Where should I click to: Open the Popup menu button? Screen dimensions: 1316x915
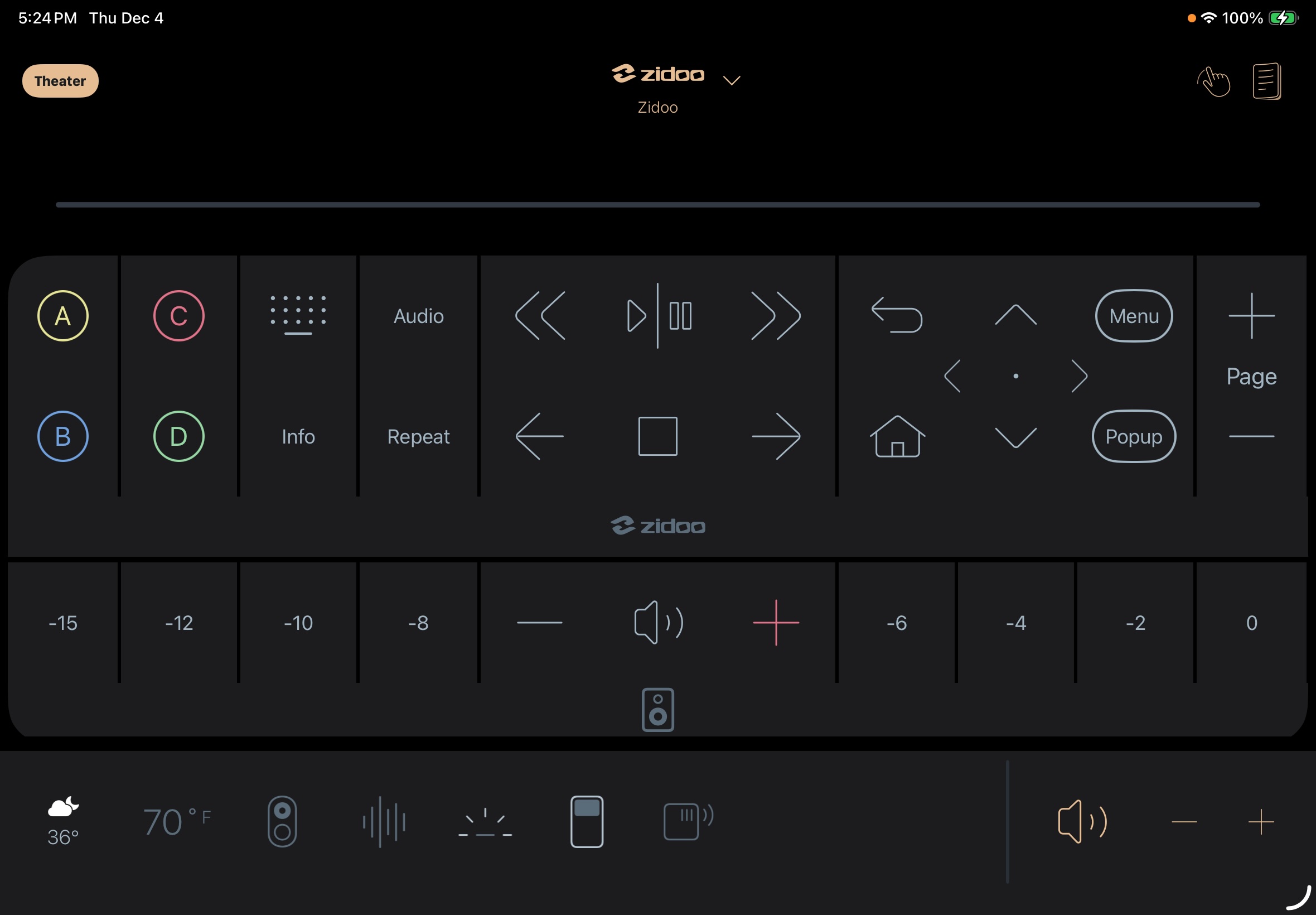pyautogui.click(x=1134, y=436)
